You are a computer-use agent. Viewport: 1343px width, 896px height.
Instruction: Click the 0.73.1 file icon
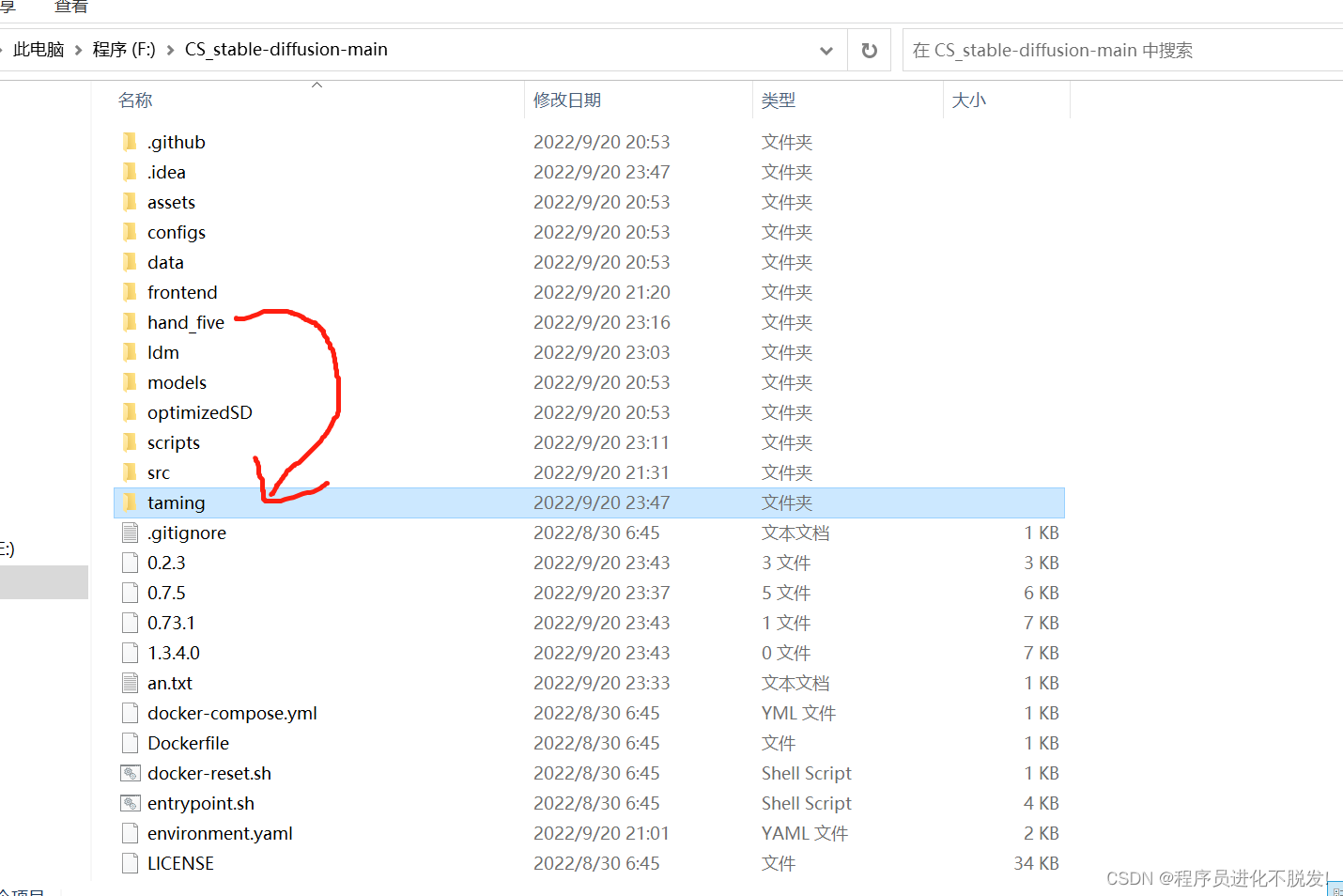pyautogui.click(x=130, y=623)
